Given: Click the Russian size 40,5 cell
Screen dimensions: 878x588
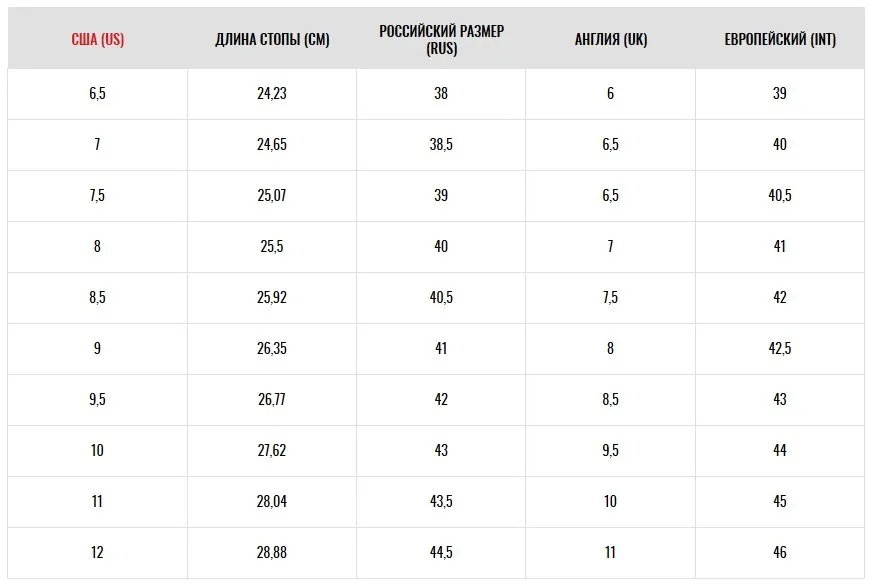Looking at the screenshot, I should 441,297.
